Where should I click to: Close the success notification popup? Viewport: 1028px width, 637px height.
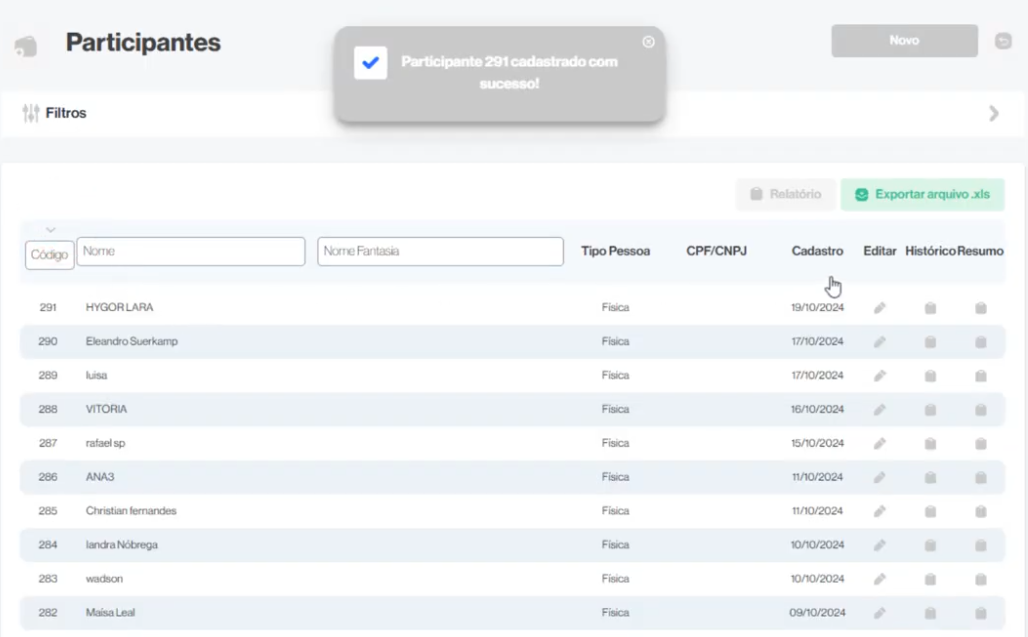click(648, 42)
